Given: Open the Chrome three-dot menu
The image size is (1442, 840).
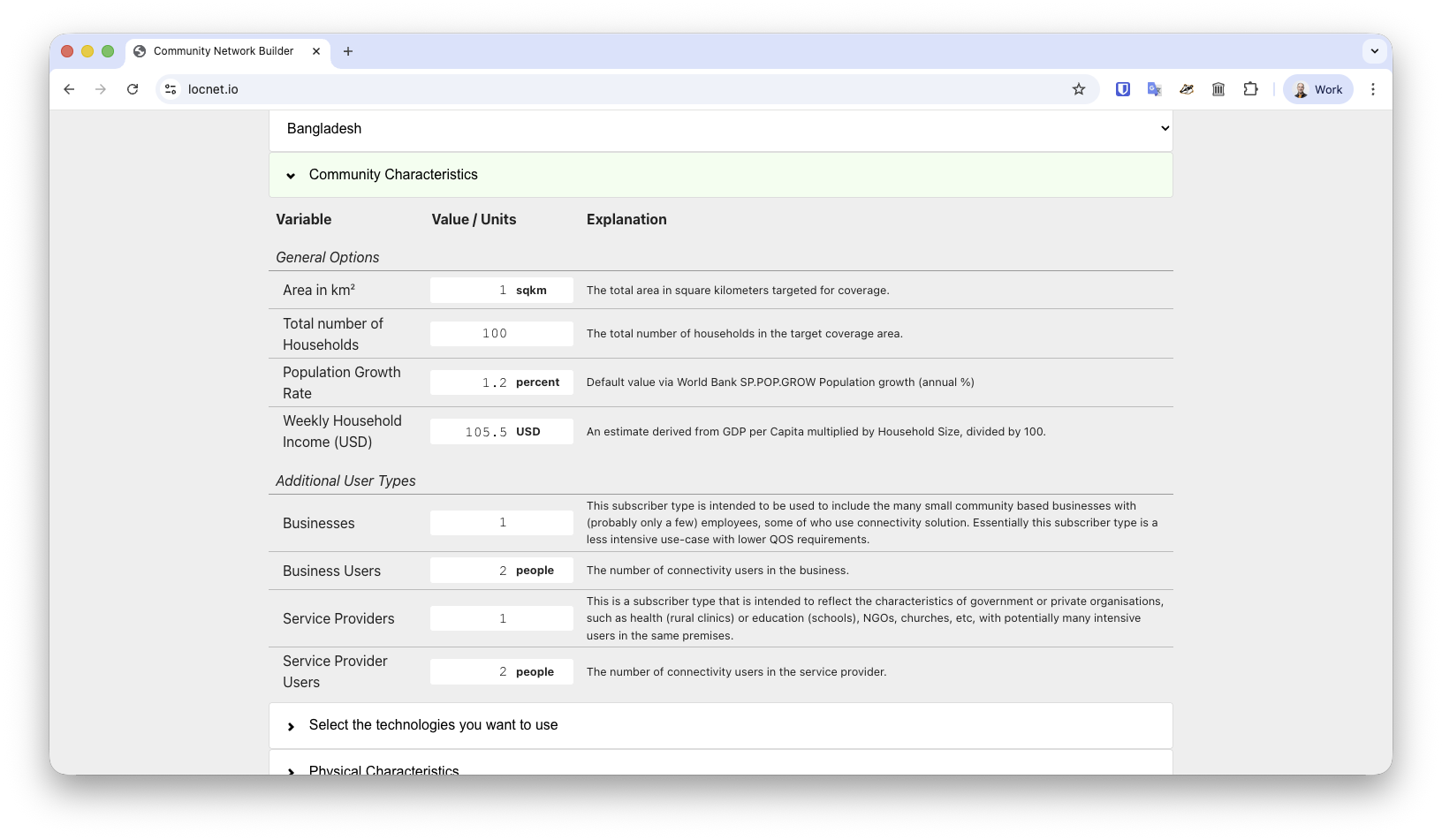Looking at the screenshot, I should (x=1372, y=89).
